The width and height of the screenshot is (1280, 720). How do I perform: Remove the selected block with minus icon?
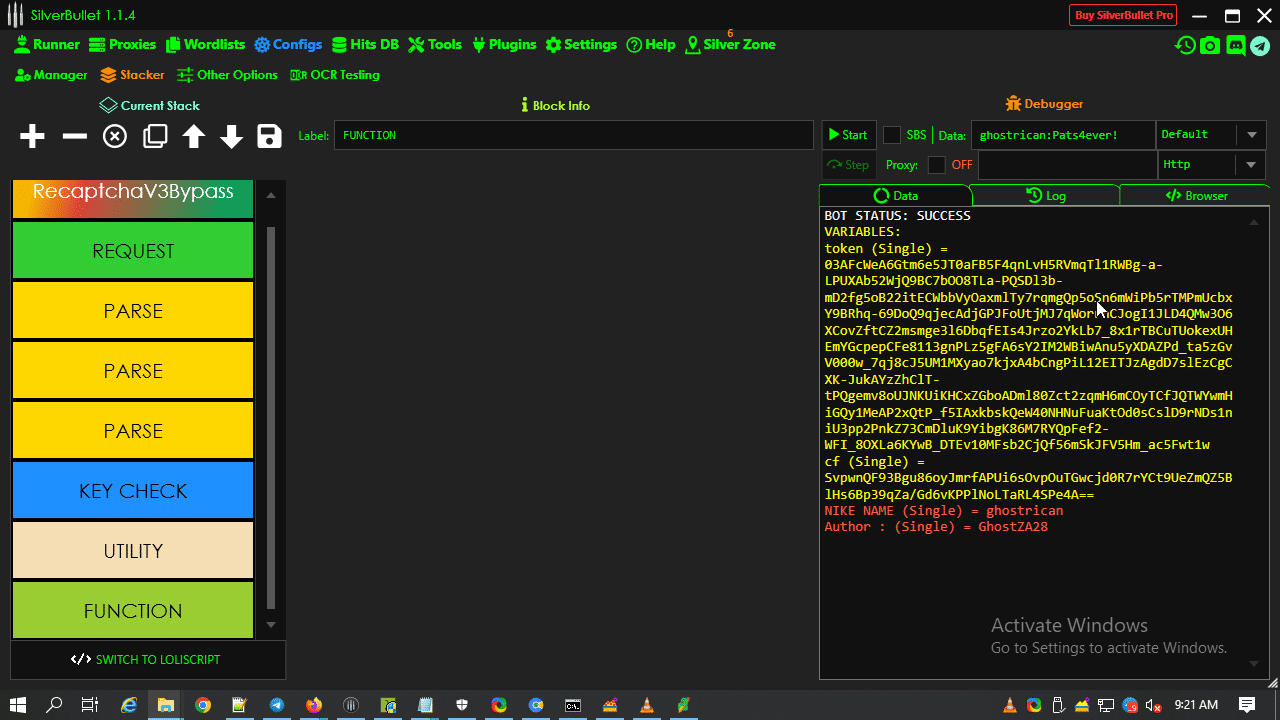click(x=75, y=136)
